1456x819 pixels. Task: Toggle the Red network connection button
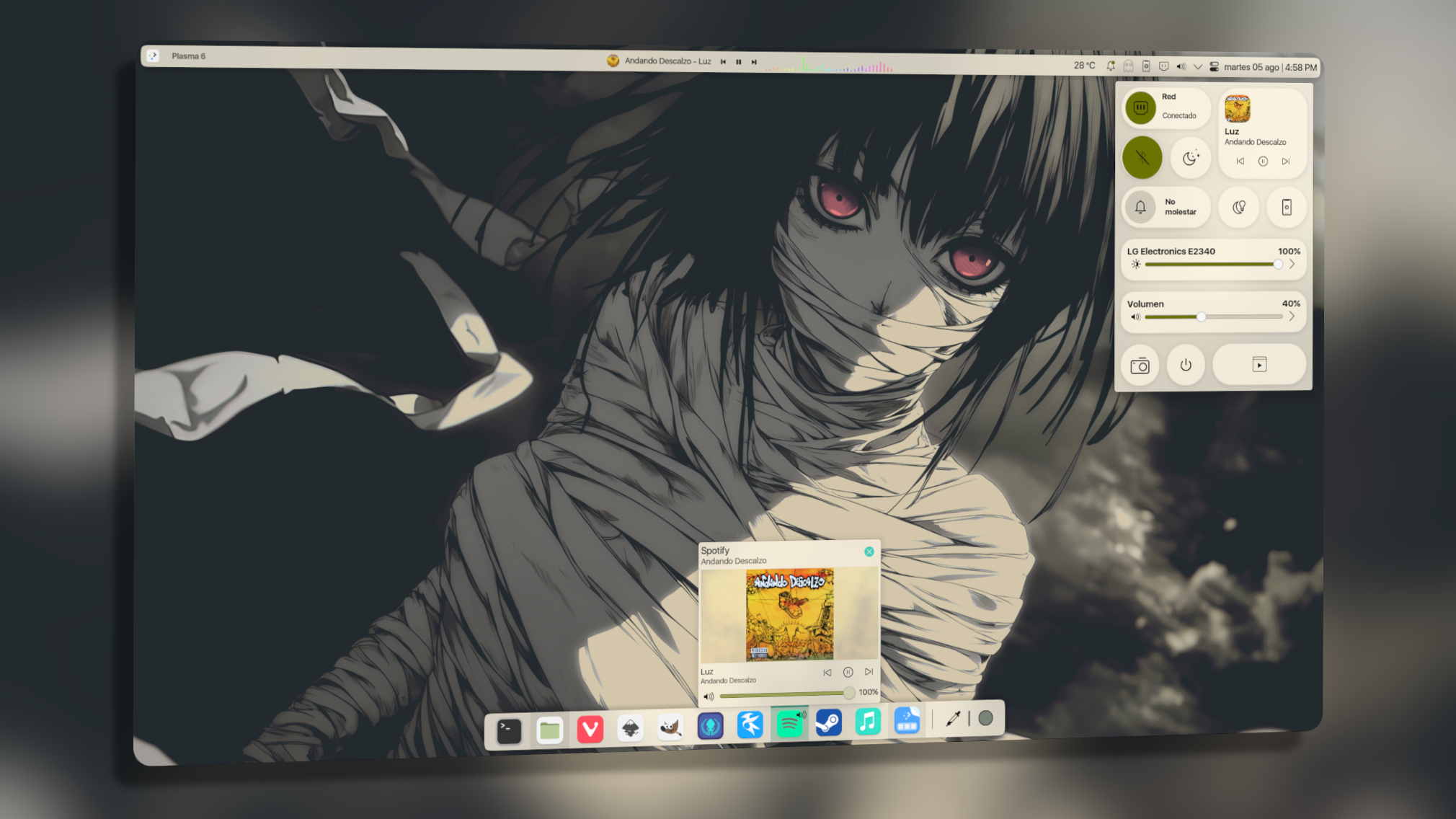coord(1140,107)
